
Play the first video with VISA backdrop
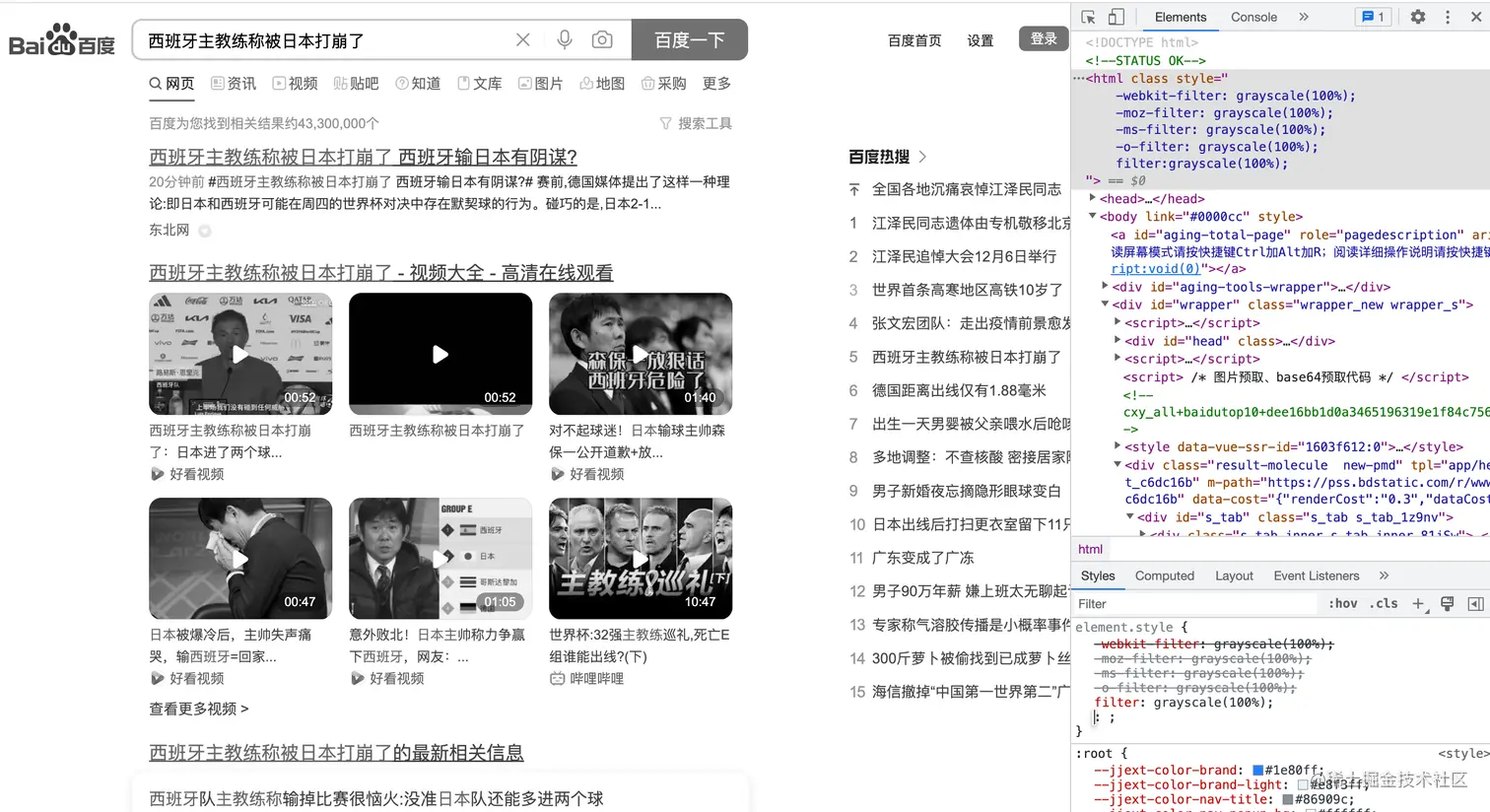coord(240,354)
